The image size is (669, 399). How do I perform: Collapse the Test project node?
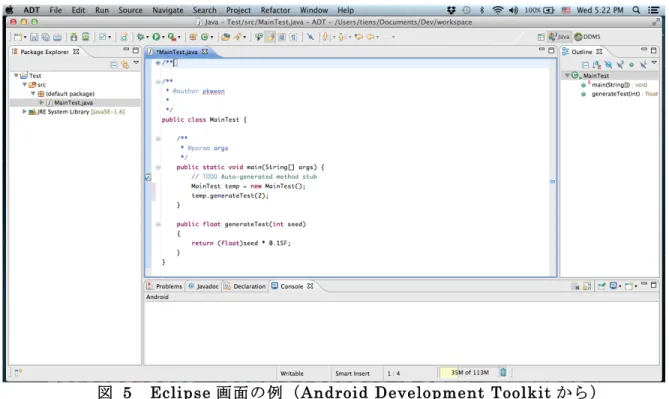point(16,76)
